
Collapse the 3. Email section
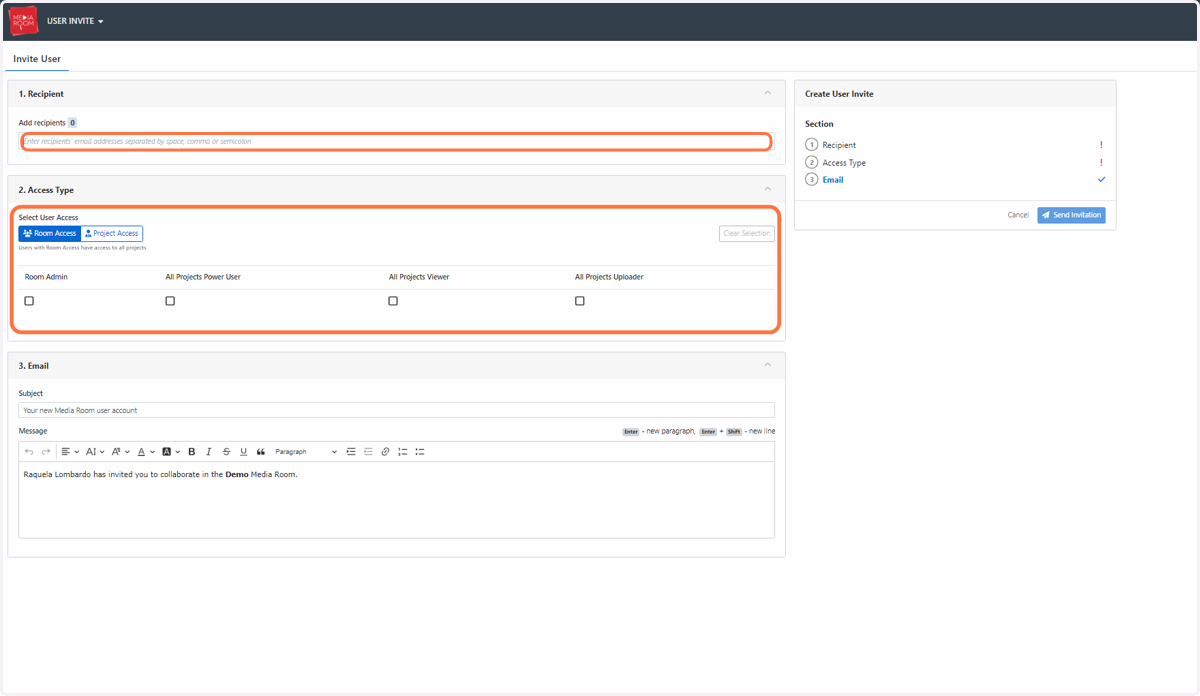[x=768, y=365]
